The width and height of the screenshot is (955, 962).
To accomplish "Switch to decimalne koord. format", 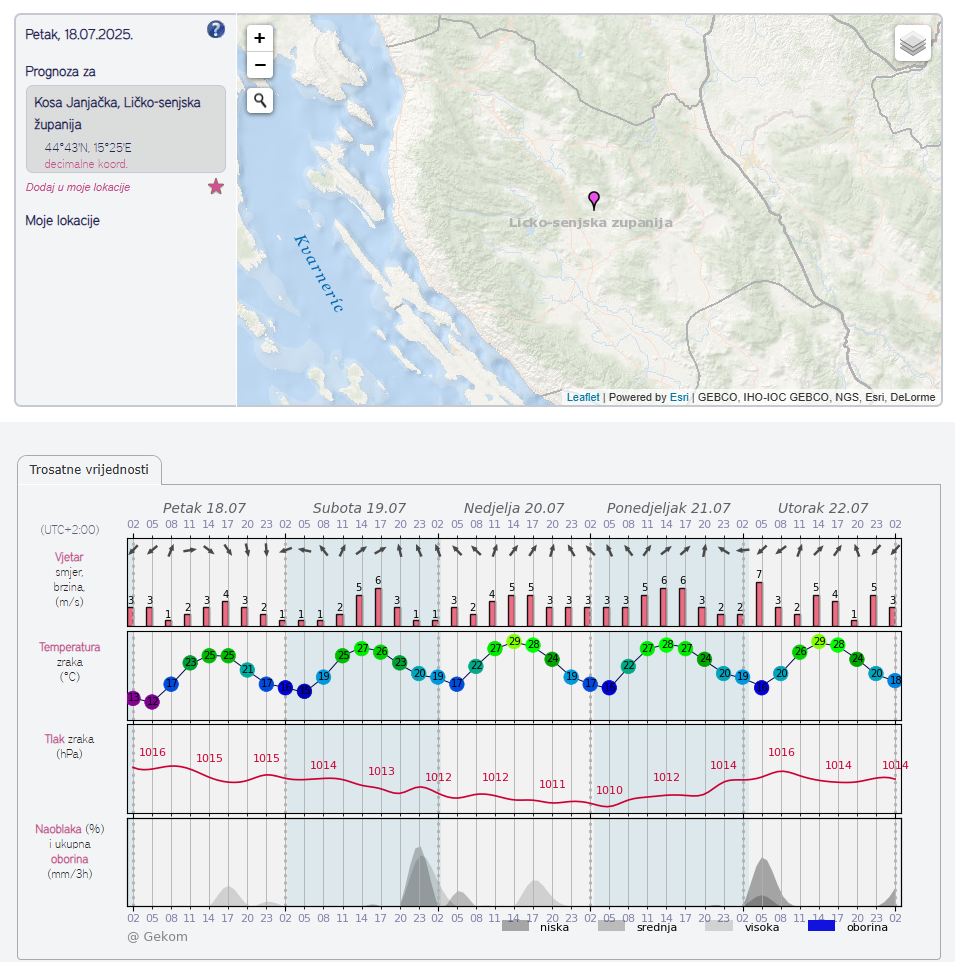I will [x=86, y=163].
